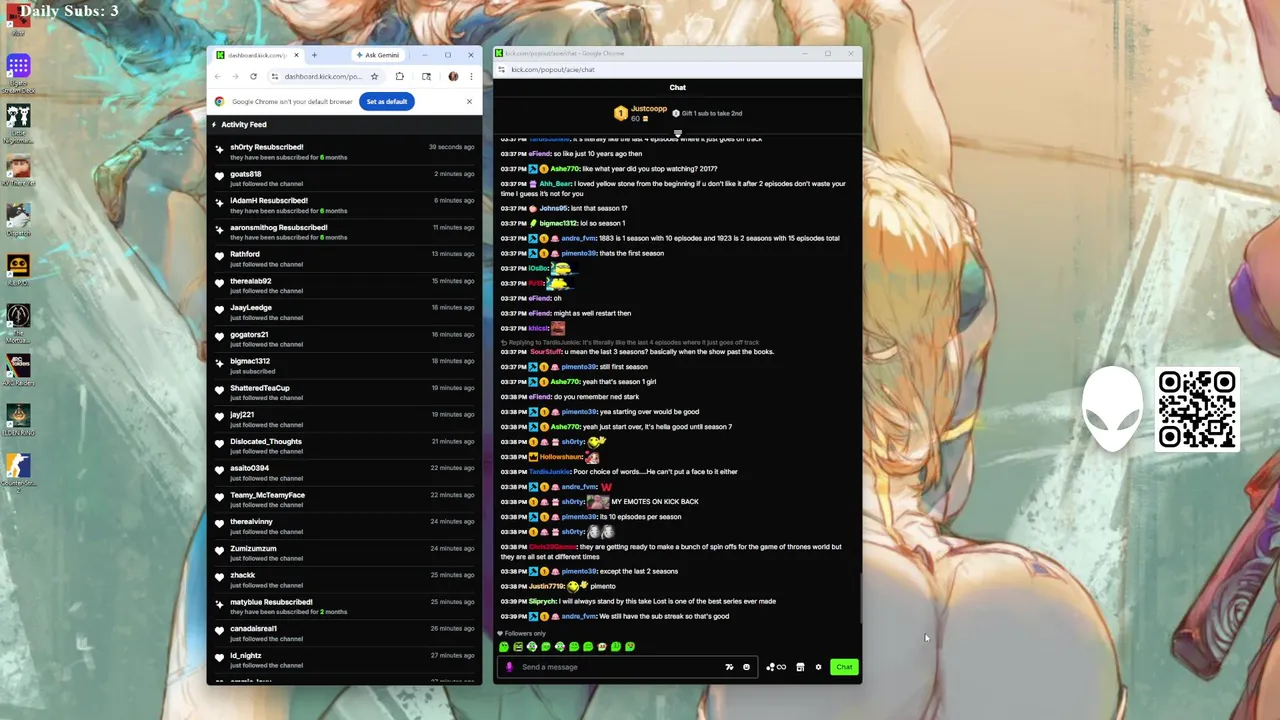Screen dimensions: 1280x720
Task: Open chat settings gear icon
Action: point(818,667)
